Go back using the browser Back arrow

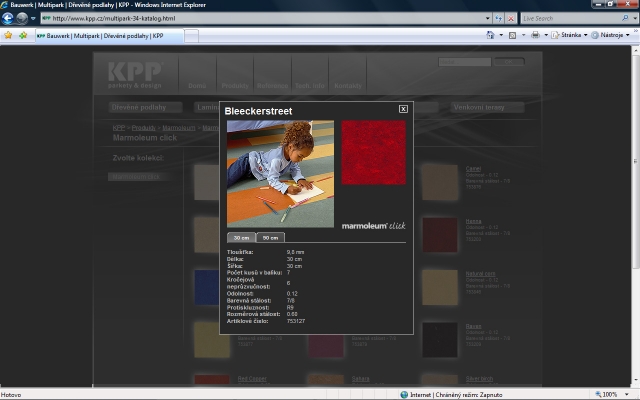click(7, 18)
